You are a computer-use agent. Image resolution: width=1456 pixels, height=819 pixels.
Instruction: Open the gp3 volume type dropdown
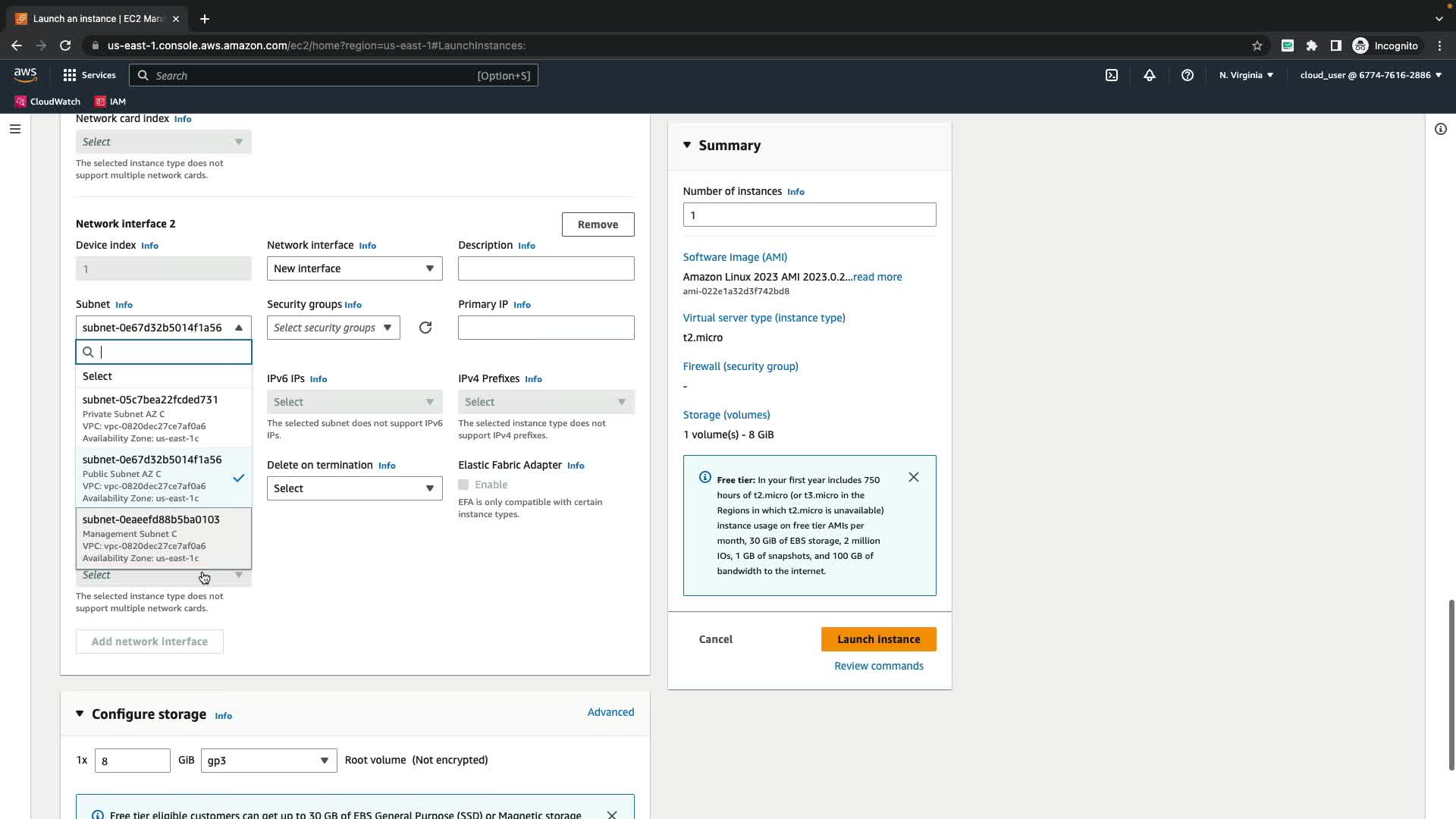click(x=268, y=761)
